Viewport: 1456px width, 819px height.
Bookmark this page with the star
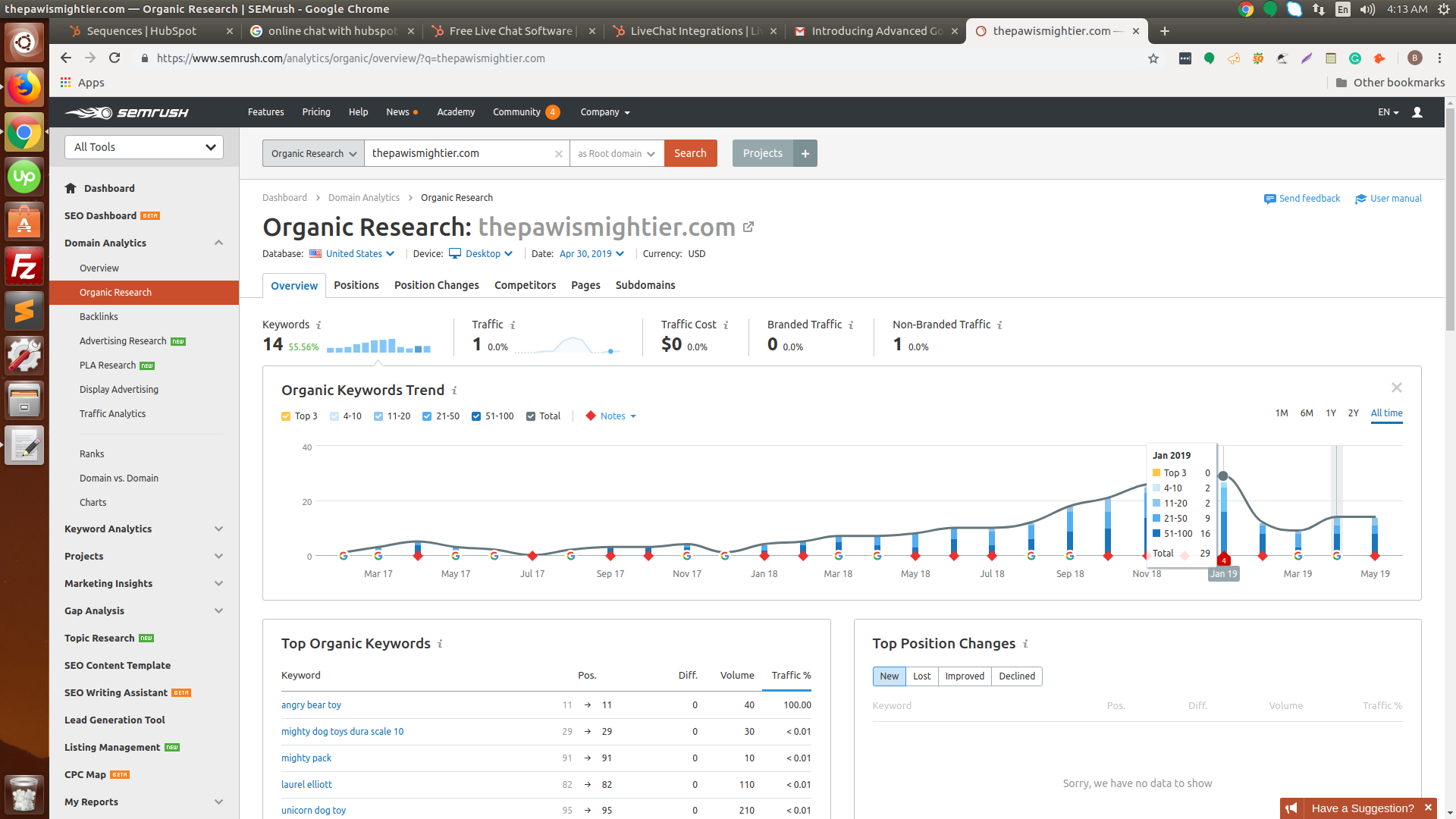[x=1153, y=58]
